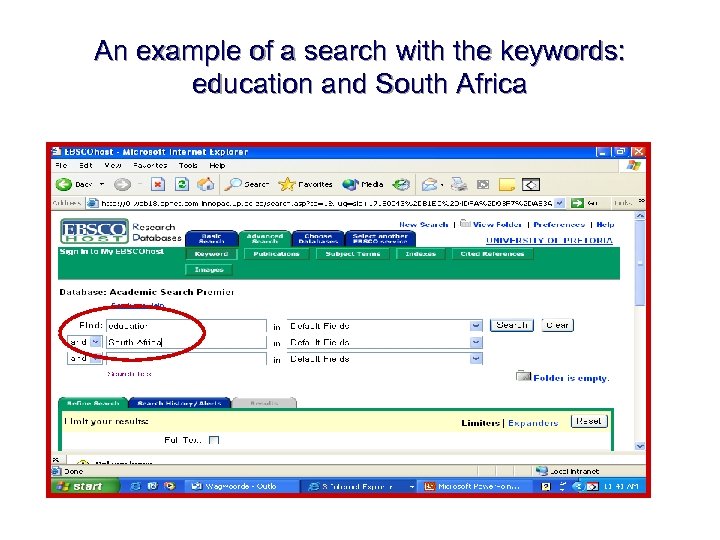Click the green Go arrow button
Image resolution: width=720 pixels, height=540 pixels.
pyautogui.click(x=577, y=203)
